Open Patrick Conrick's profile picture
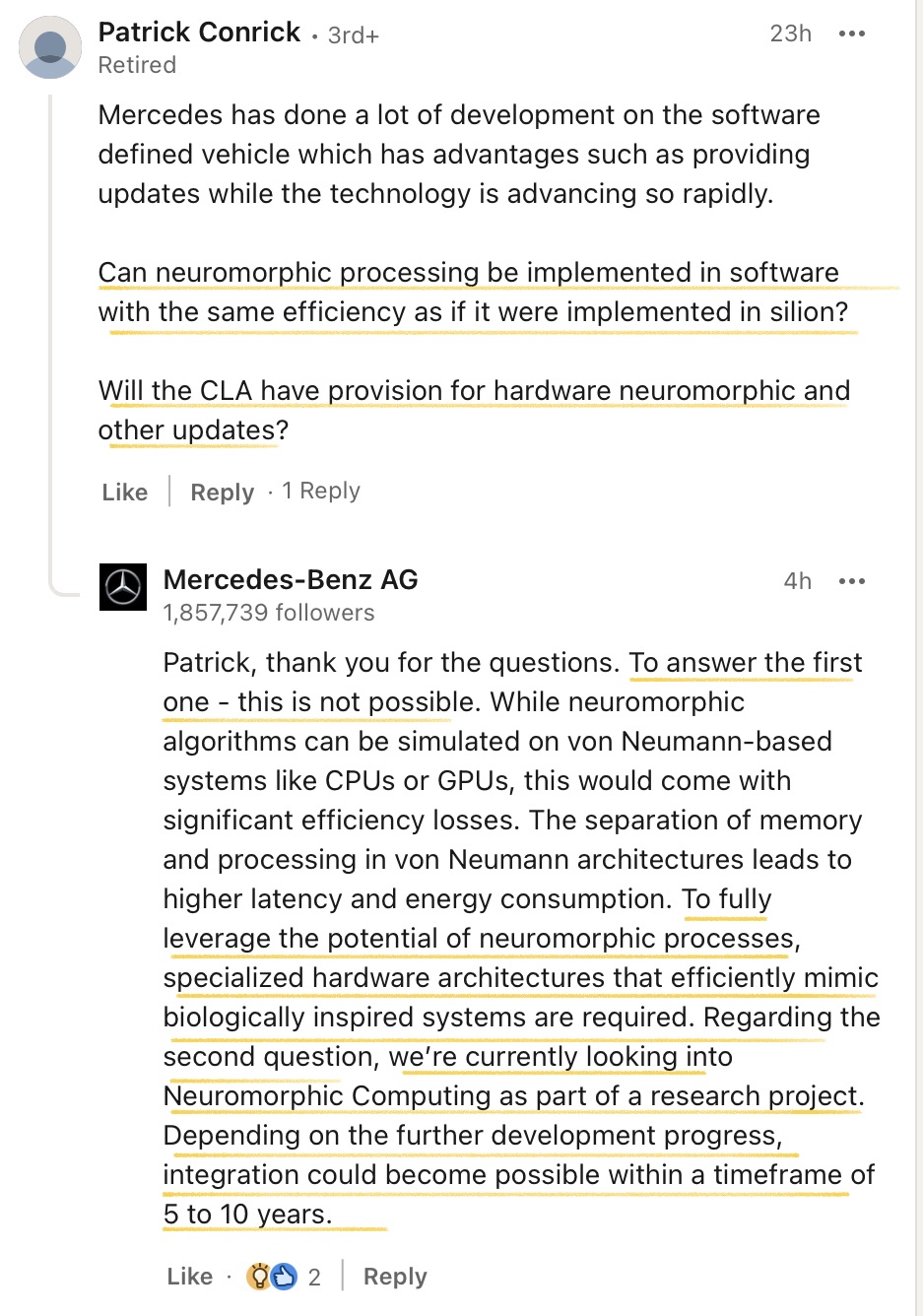 click(x=50, y=48)
